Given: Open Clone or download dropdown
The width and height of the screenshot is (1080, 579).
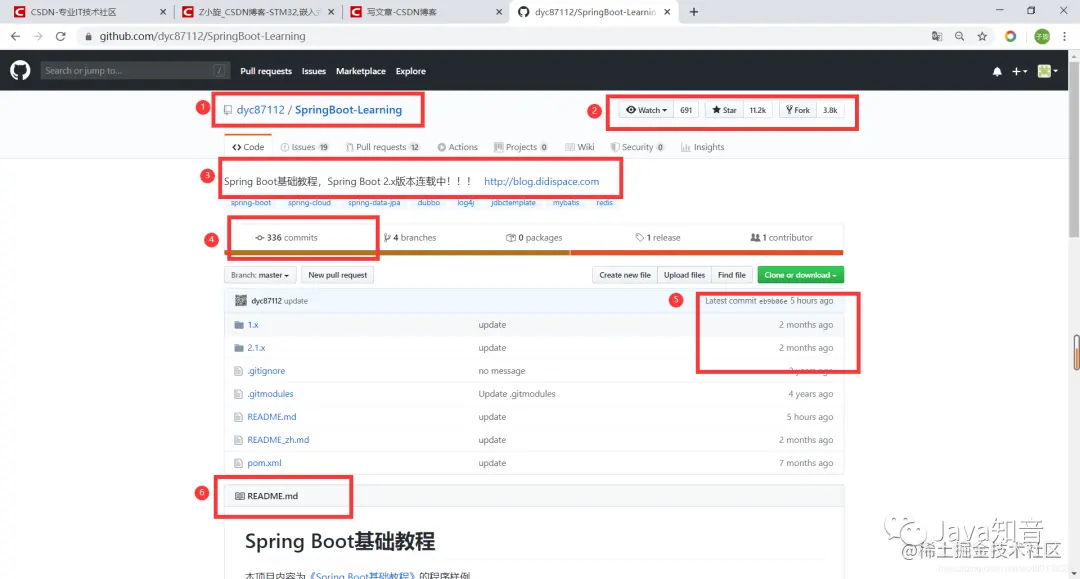Looking at the screenshot, I should 800,275.
